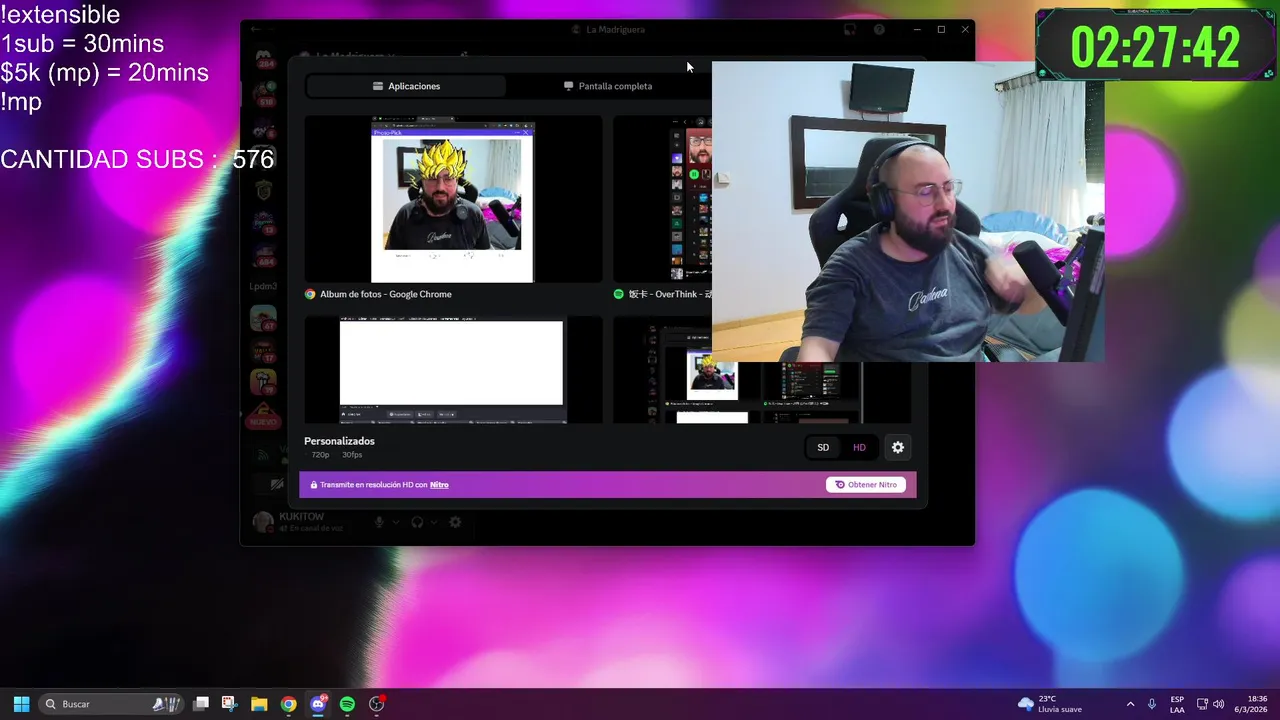Screen dimensions: 1280x720
Task: Expand headphone options arrow in Discord
Action: click(434, 522)
